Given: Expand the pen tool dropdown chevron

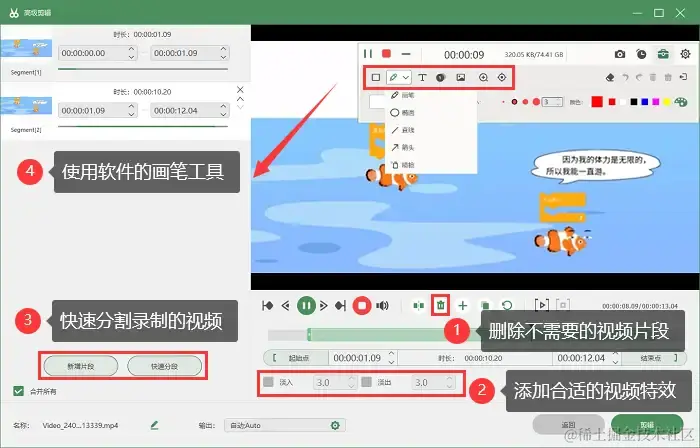Looking at the screenshot, I should [405, 78].
